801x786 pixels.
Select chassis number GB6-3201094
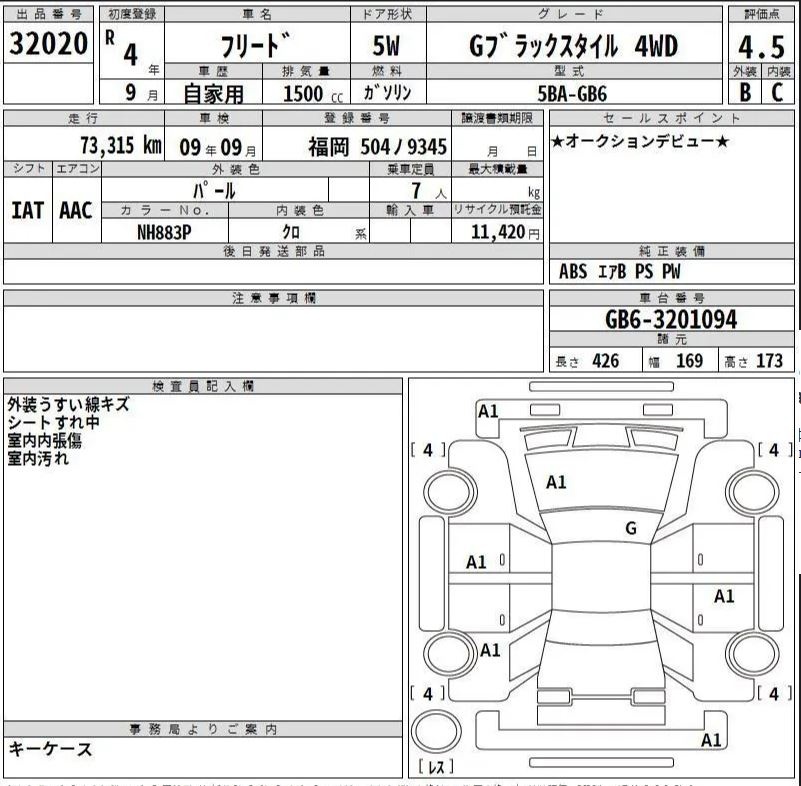click(671, 320)
